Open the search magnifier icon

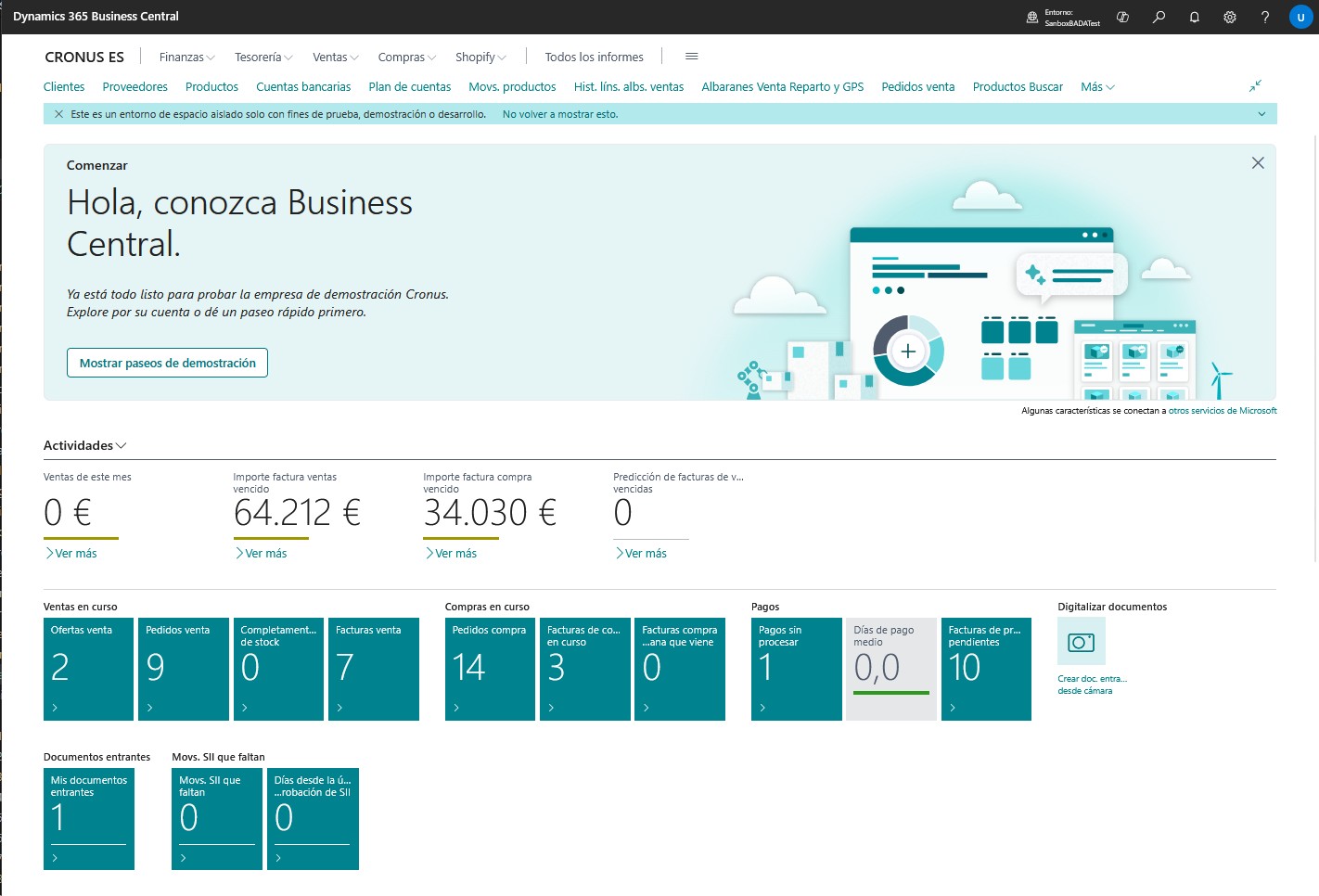coord(1159,17)
